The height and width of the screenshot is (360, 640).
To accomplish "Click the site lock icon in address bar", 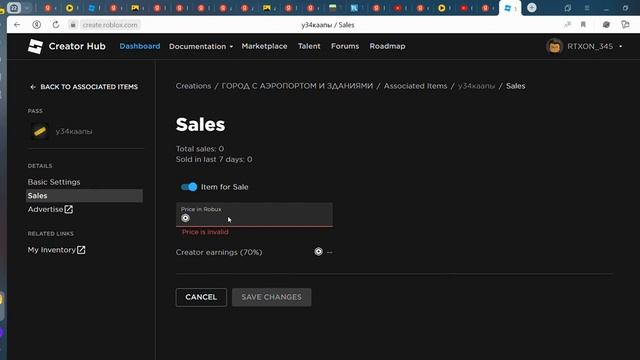I will click(73, 25).
